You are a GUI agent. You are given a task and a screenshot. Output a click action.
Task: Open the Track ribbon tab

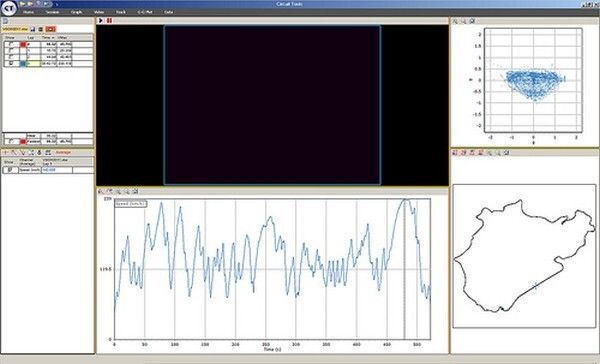click(121, 12)
